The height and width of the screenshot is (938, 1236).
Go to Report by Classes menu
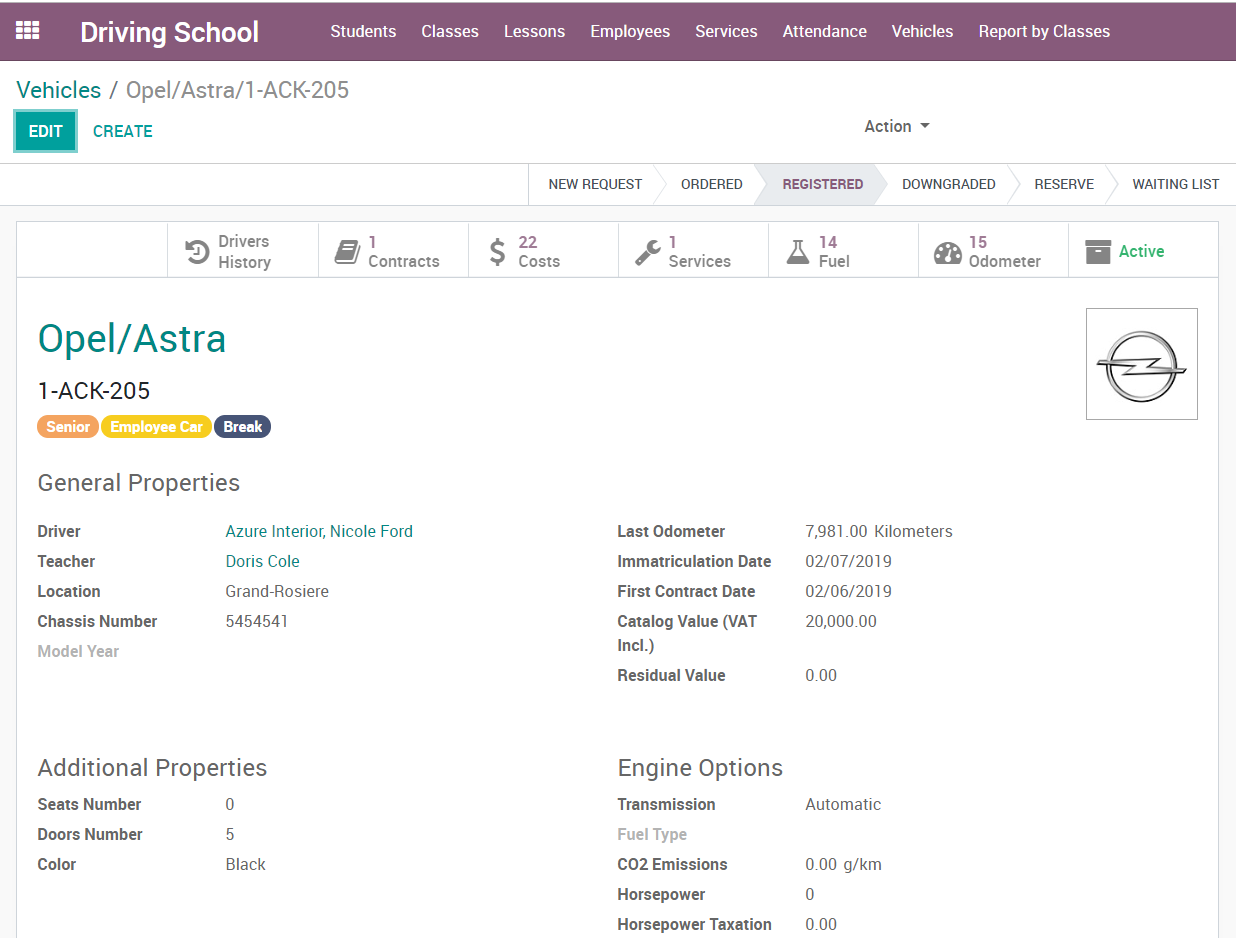1044,31
